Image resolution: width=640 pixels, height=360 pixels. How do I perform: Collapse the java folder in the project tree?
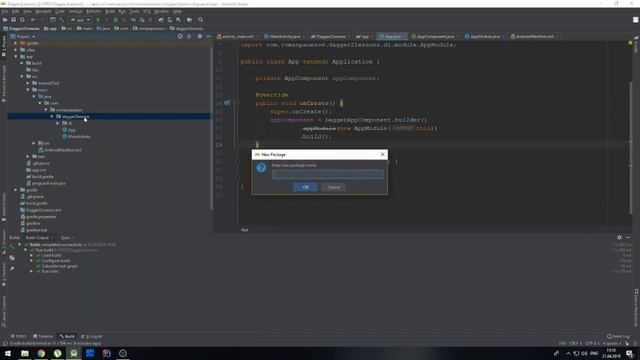[x=34, y=96]
